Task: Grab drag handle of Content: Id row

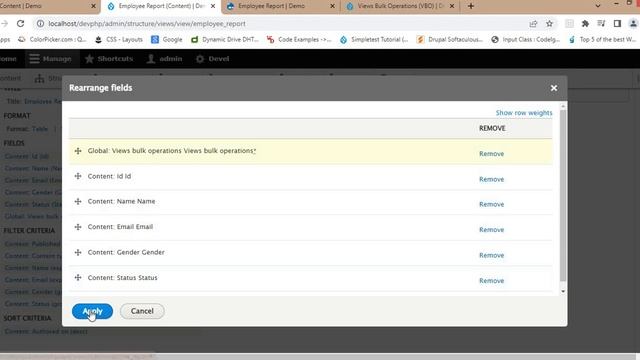Action: pos(78,176)
